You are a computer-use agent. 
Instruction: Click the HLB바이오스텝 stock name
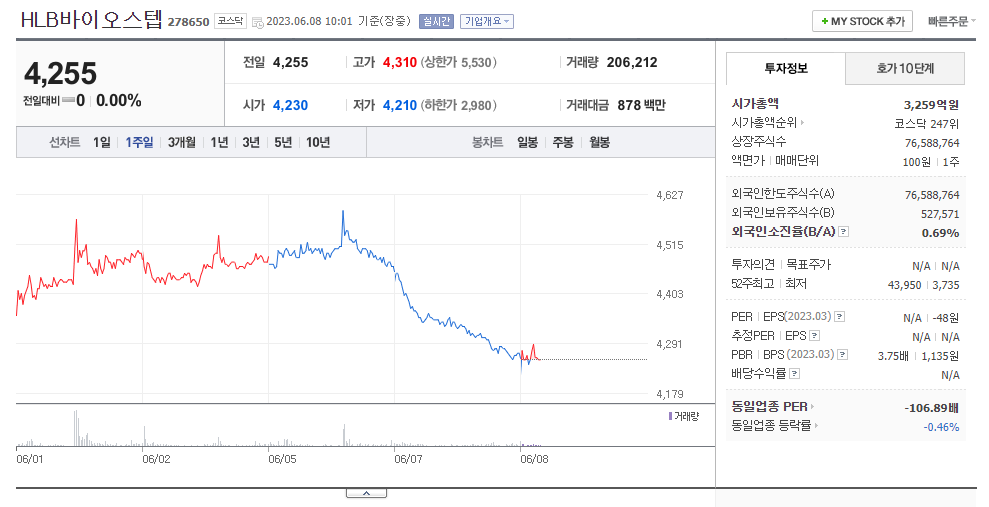(x=91, y=20)
